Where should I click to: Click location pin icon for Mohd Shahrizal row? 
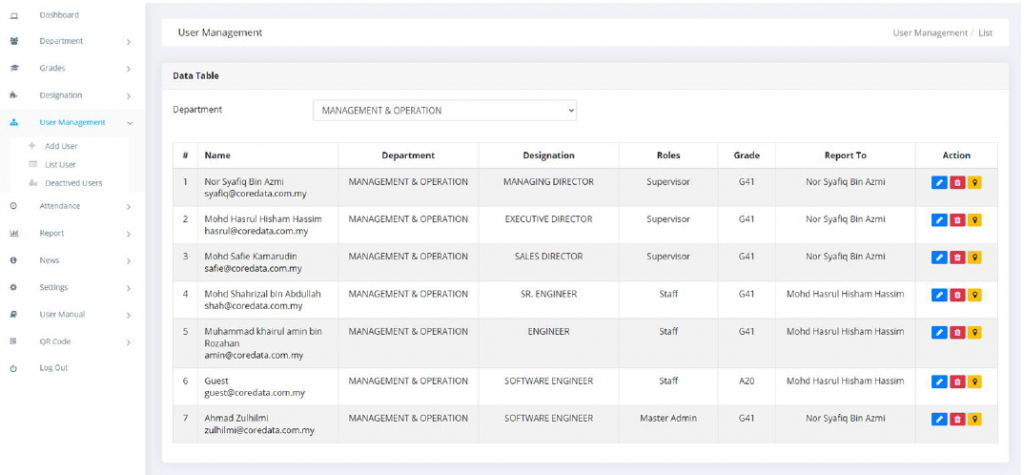click(974, 295)
